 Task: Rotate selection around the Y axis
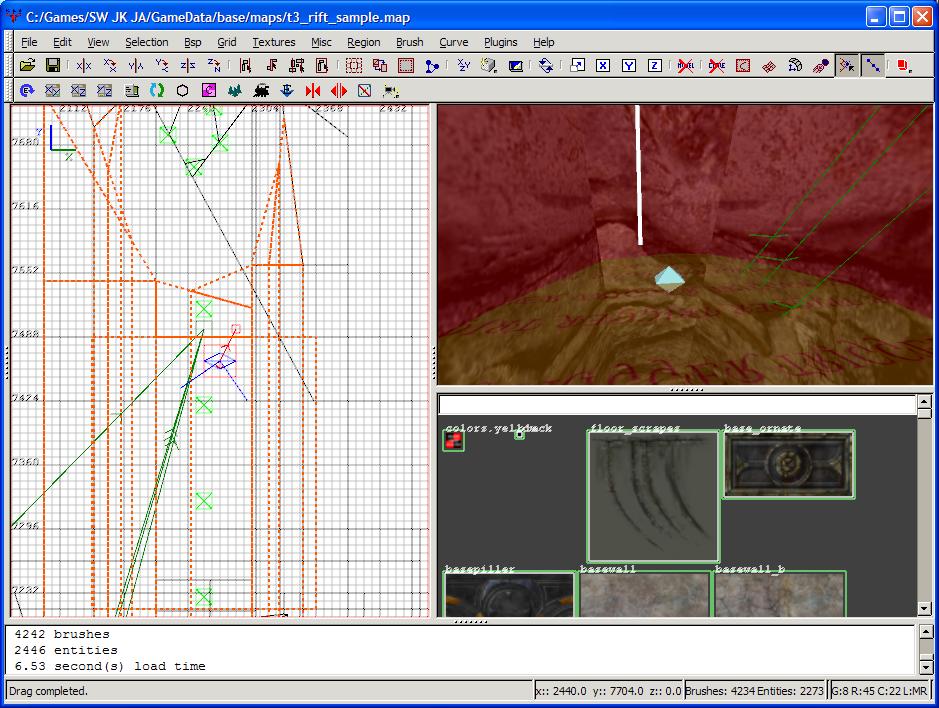pyautogui.click(x=162, y=65)
